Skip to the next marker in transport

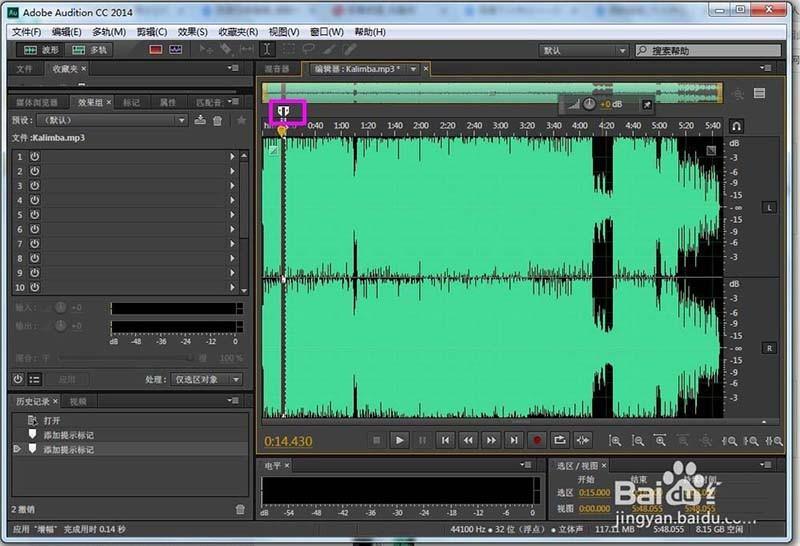[513, 440]
